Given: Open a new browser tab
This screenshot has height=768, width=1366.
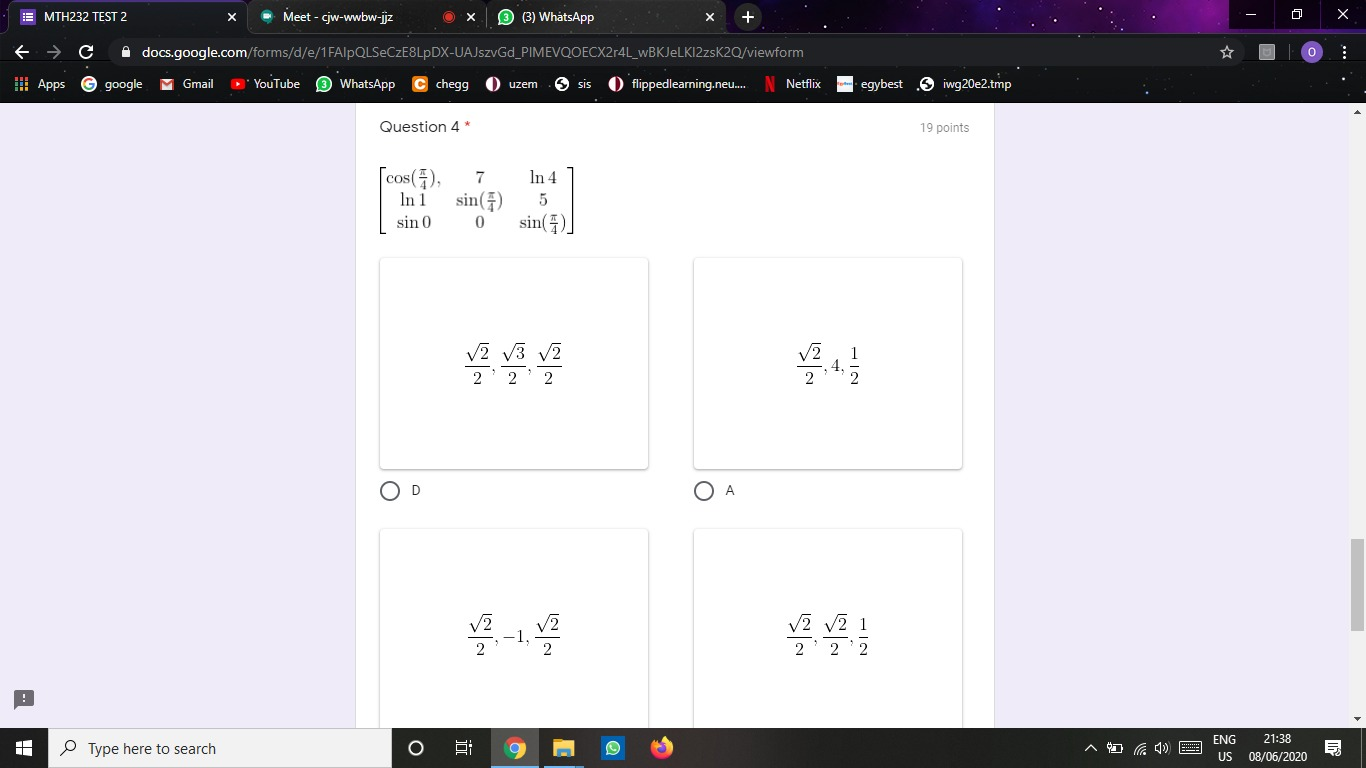Looking at the screenshot, I should coord(748,17).
